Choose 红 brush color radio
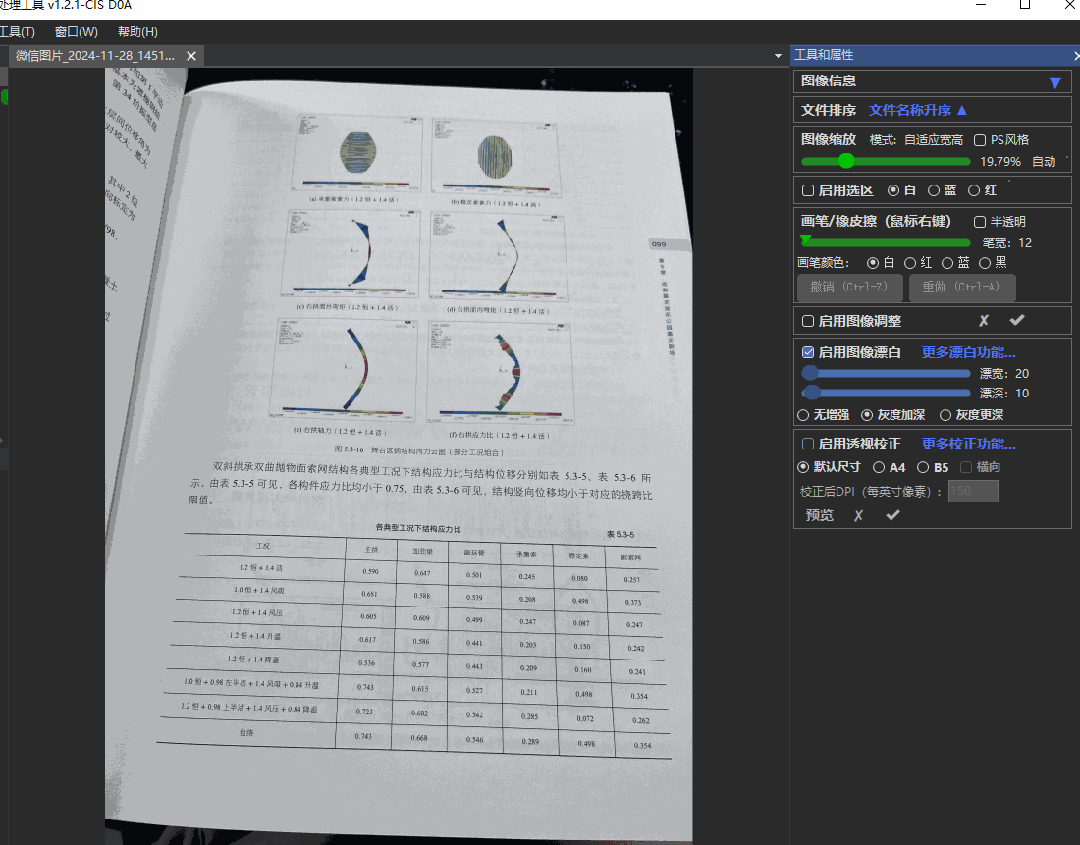 pyautogui.click(x=910, y=262)
